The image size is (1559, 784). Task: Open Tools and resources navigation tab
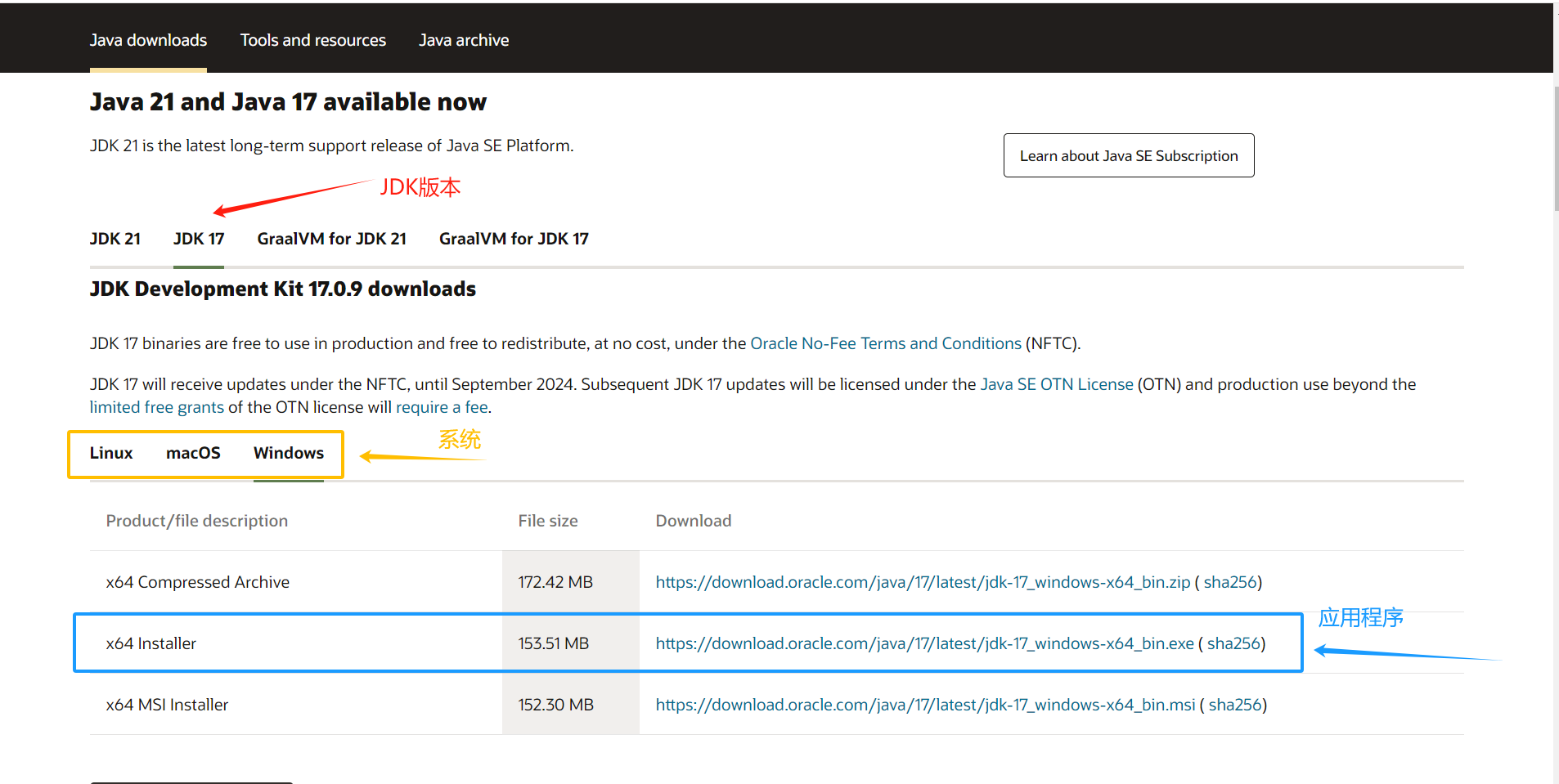312,40
